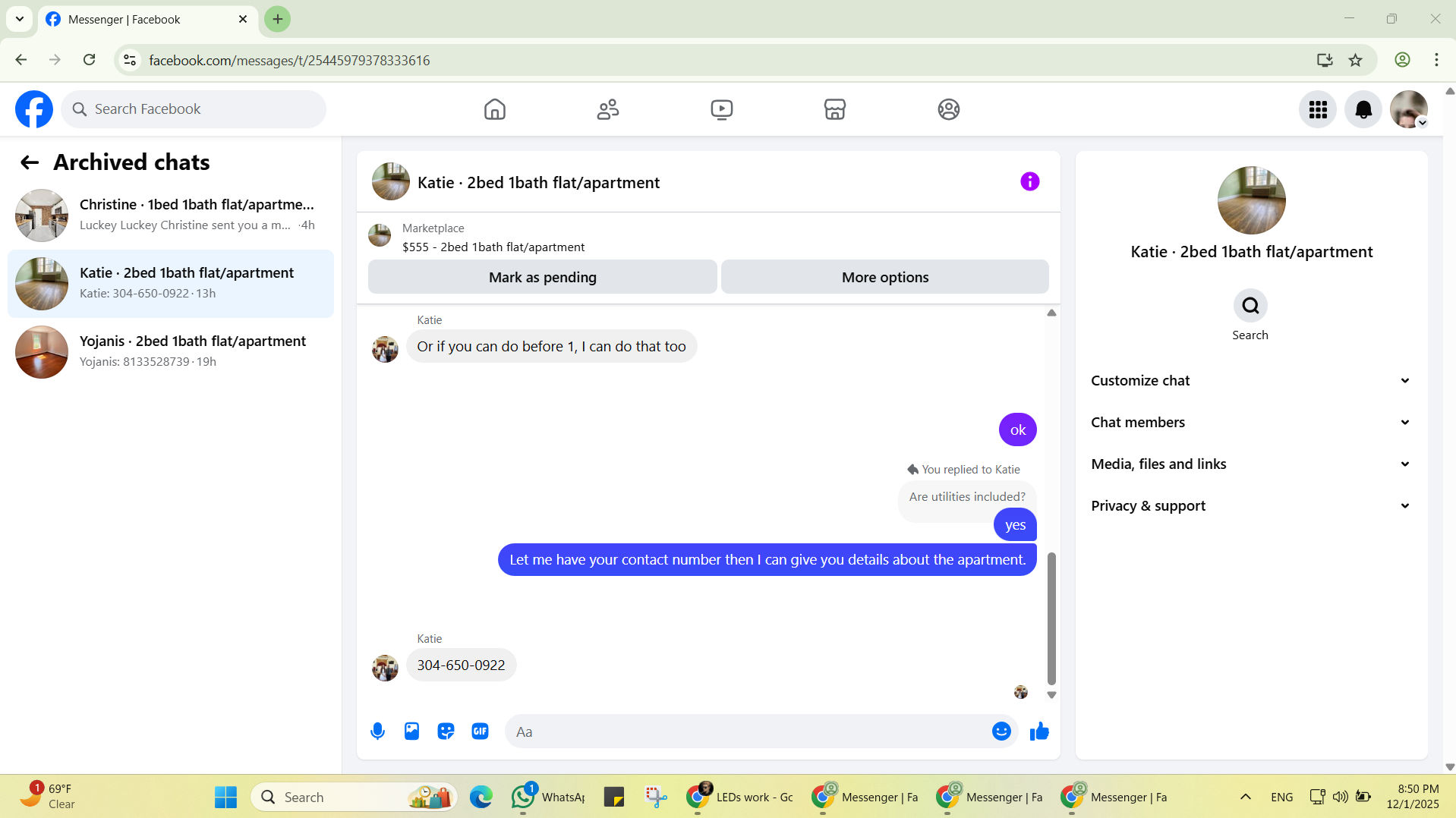The image size is (1456, 818).
Task: Expand Privacy & support section
Action: click(x=1251, y=506)
